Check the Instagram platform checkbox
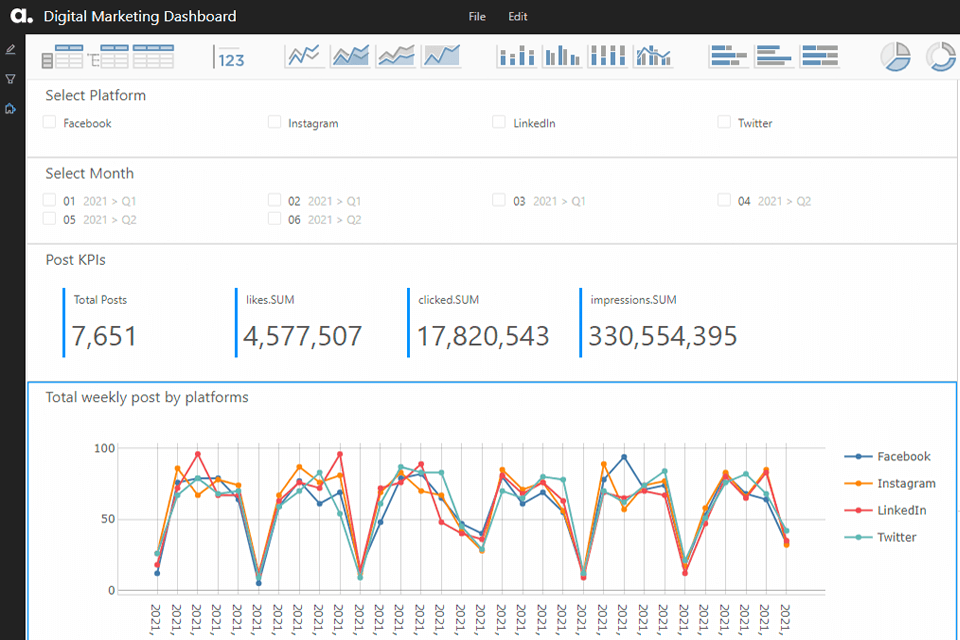The image size is (960, 640). coord(274,122)
